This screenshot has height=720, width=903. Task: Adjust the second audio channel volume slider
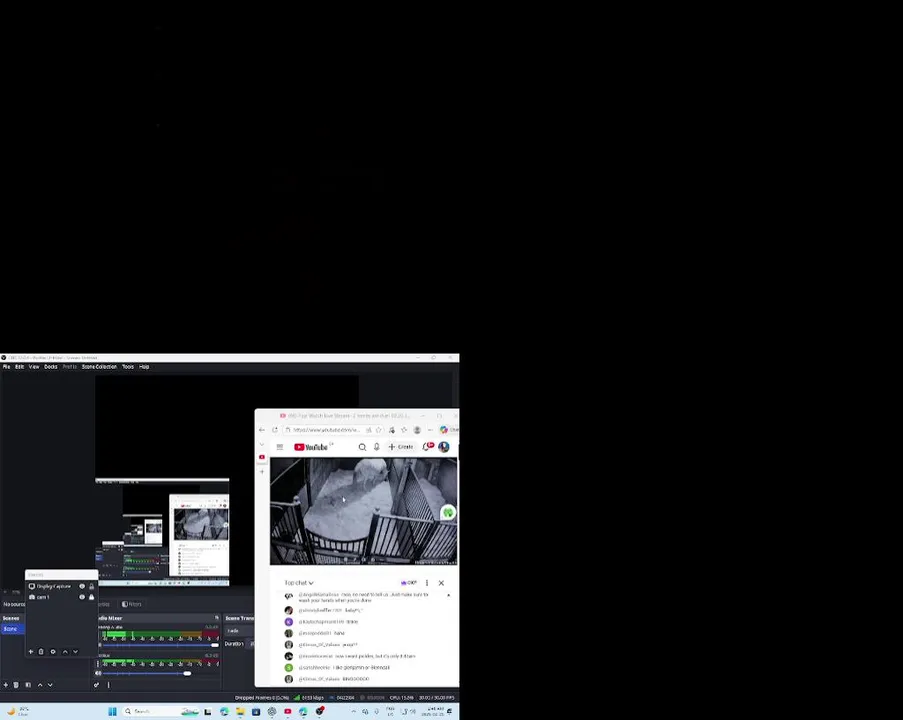coord(187,673)
